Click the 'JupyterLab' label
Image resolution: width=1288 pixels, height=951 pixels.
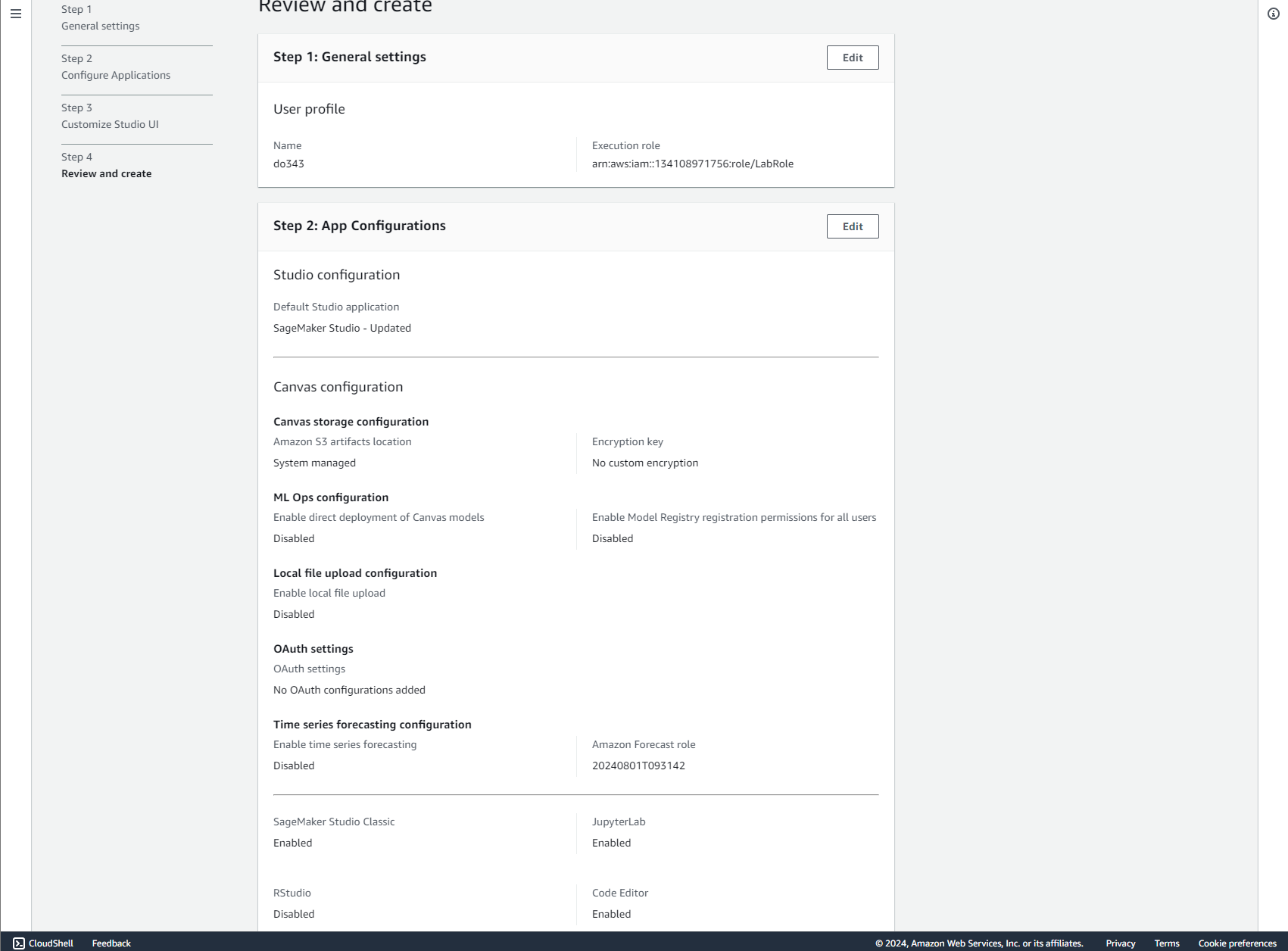[619, 822]
